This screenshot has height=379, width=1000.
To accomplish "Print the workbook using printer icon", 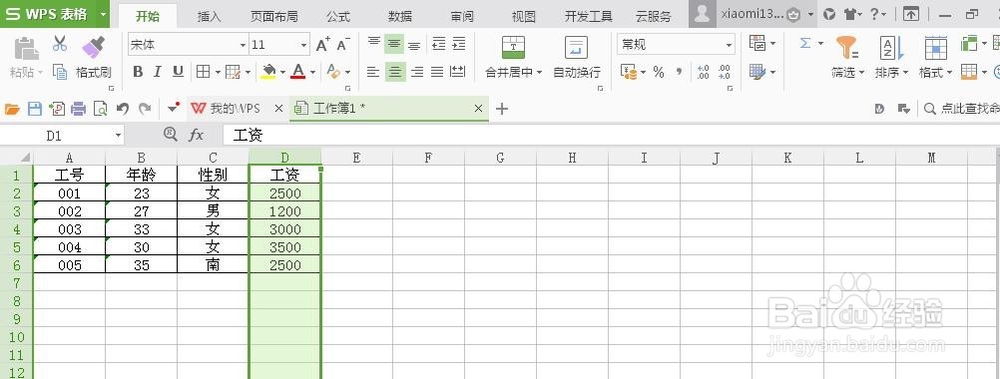I will (78, 109).
